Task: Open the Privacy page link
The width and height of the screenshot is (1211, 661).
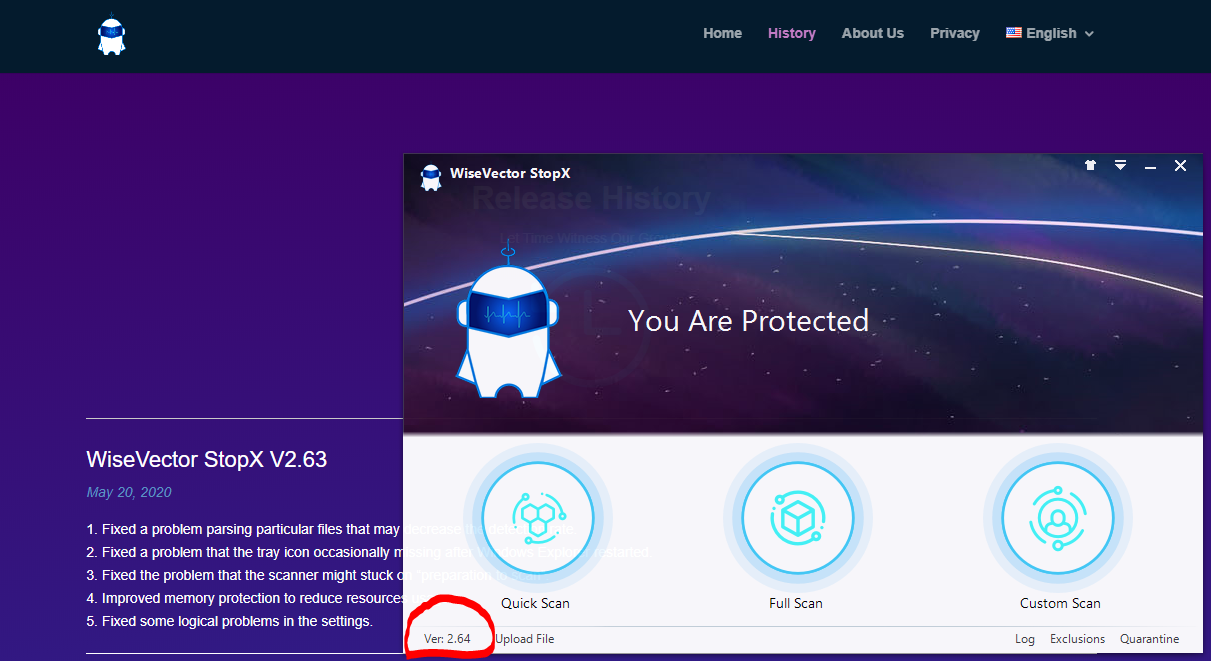Action: (954, 33)
